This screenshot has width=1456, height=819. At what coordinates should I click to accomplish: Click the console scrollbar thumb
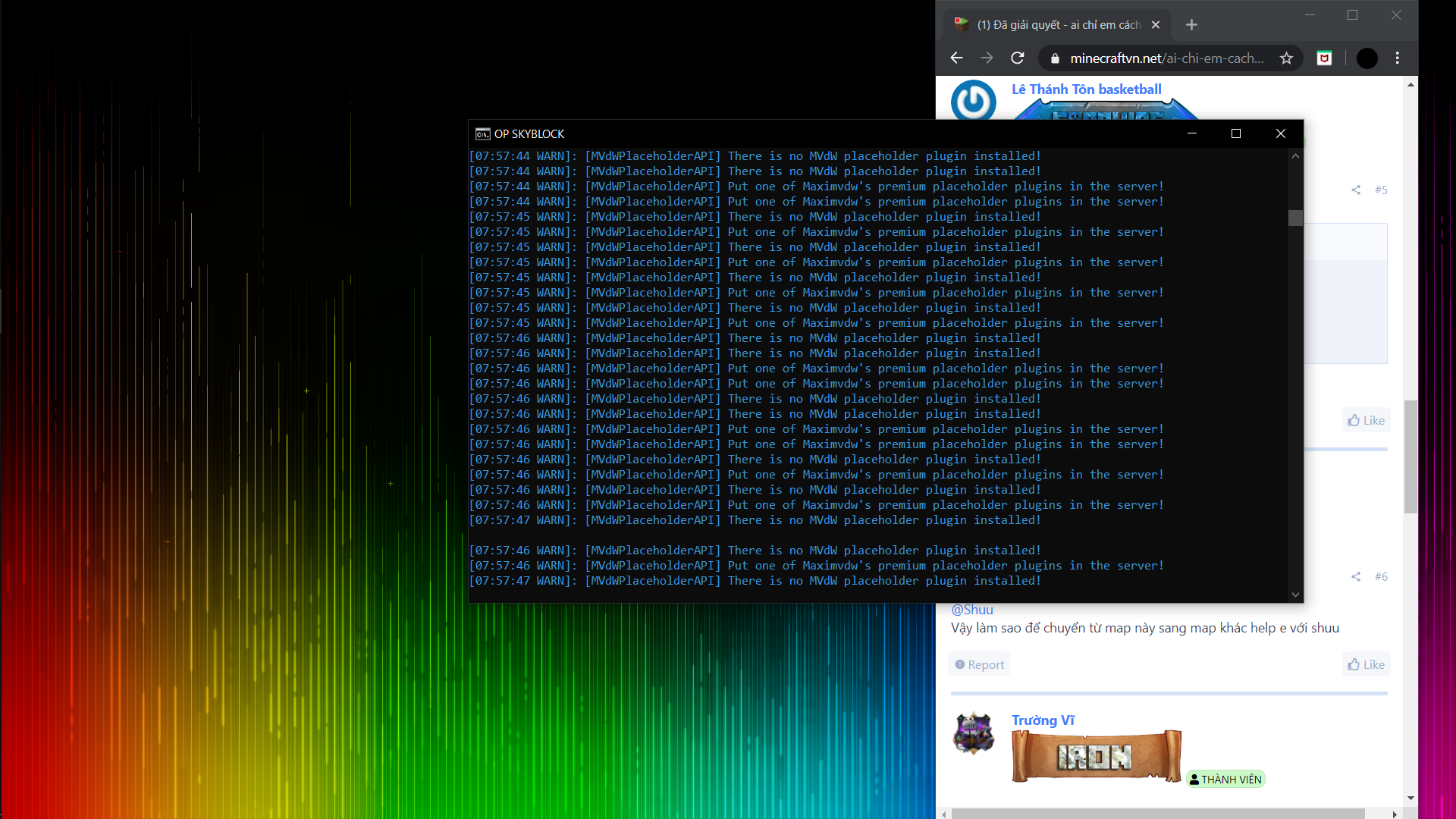click(x=1295, y=218)
